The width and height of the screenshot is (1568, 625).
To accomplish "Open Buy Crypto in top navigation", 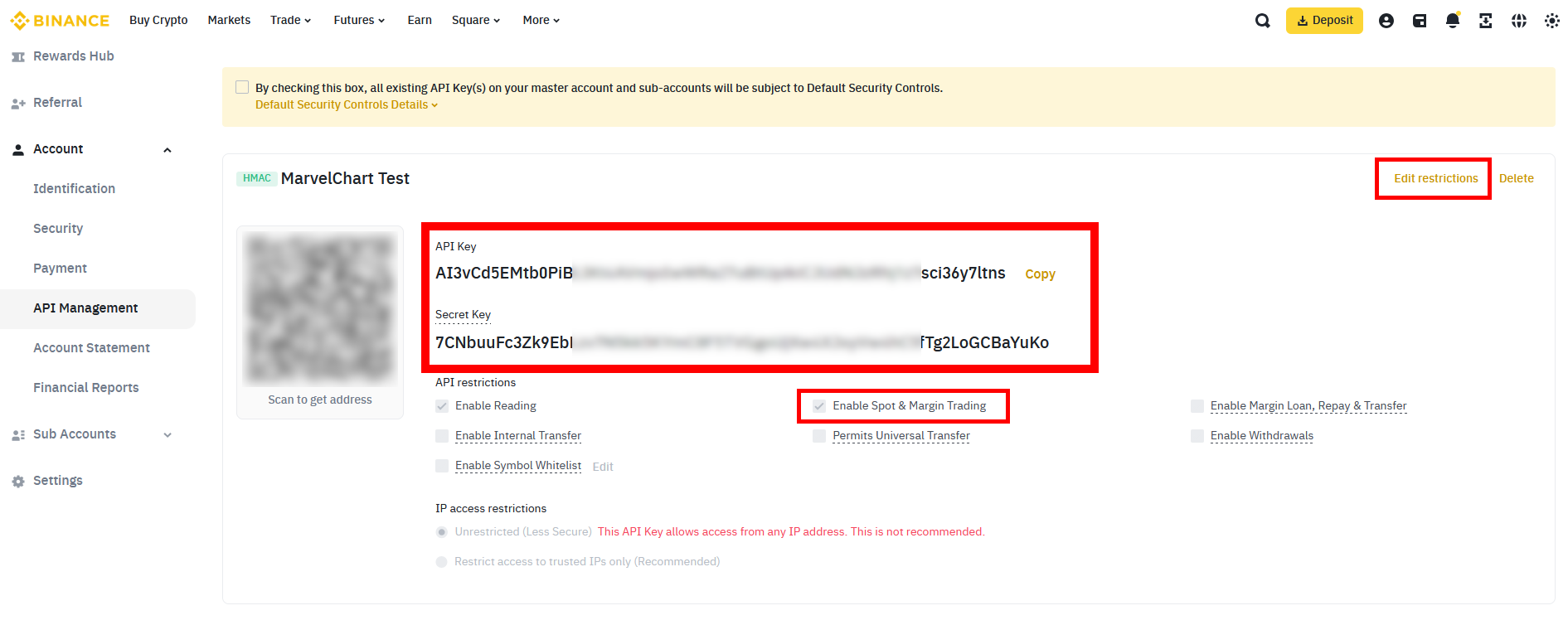I will (158, 20).
